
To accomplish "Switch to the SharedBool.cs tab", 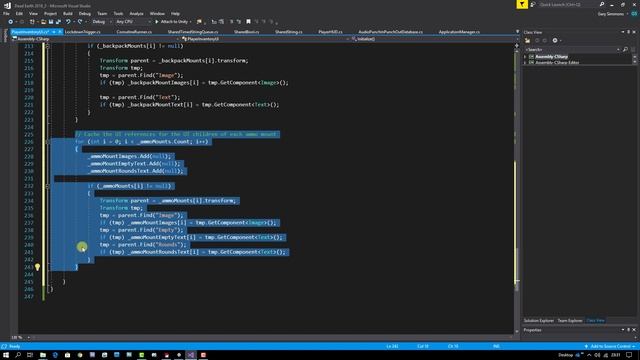I will (x=247, y=32).
